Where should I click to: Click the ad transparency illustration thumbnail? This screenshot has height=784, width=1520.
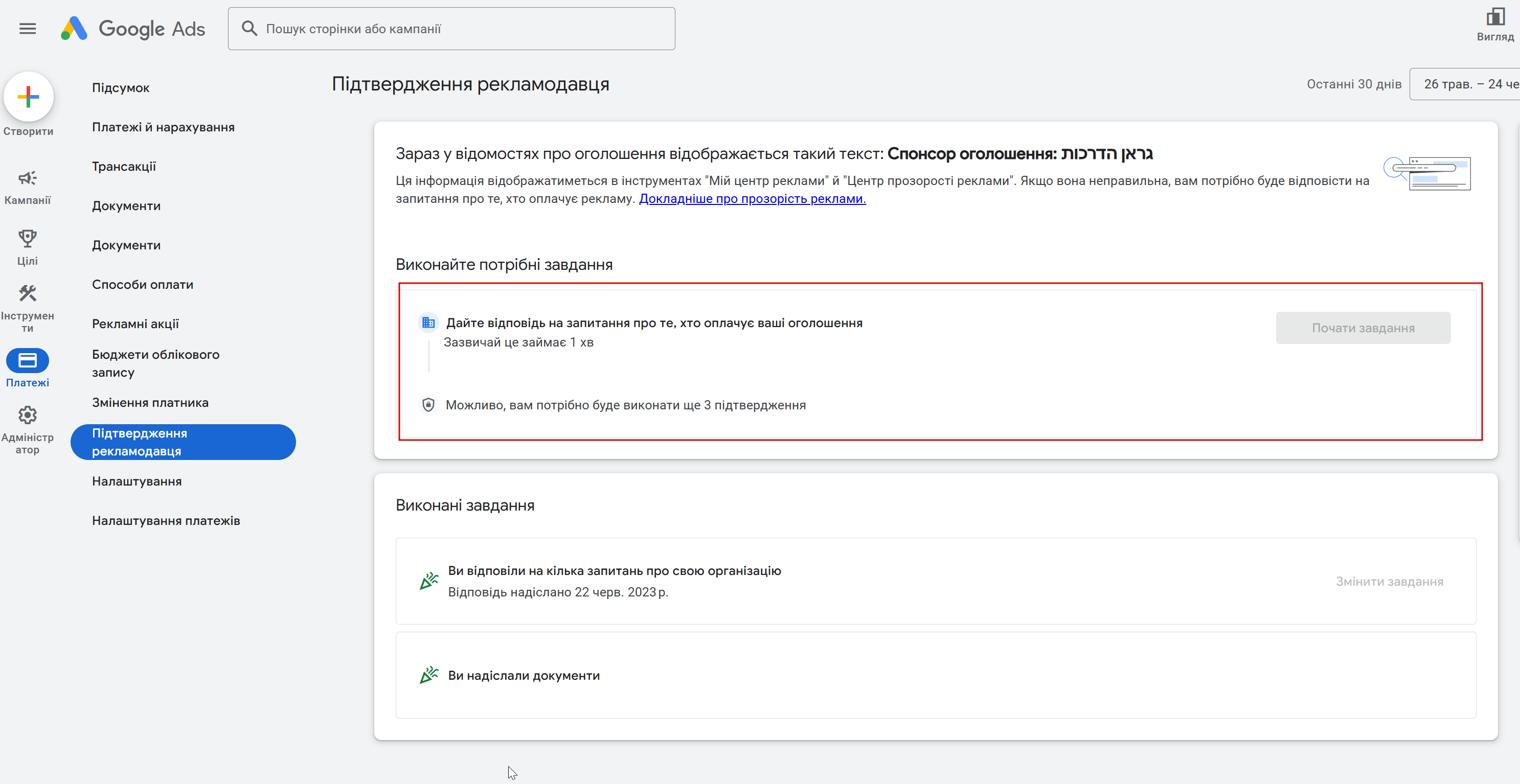[1427, 173]
